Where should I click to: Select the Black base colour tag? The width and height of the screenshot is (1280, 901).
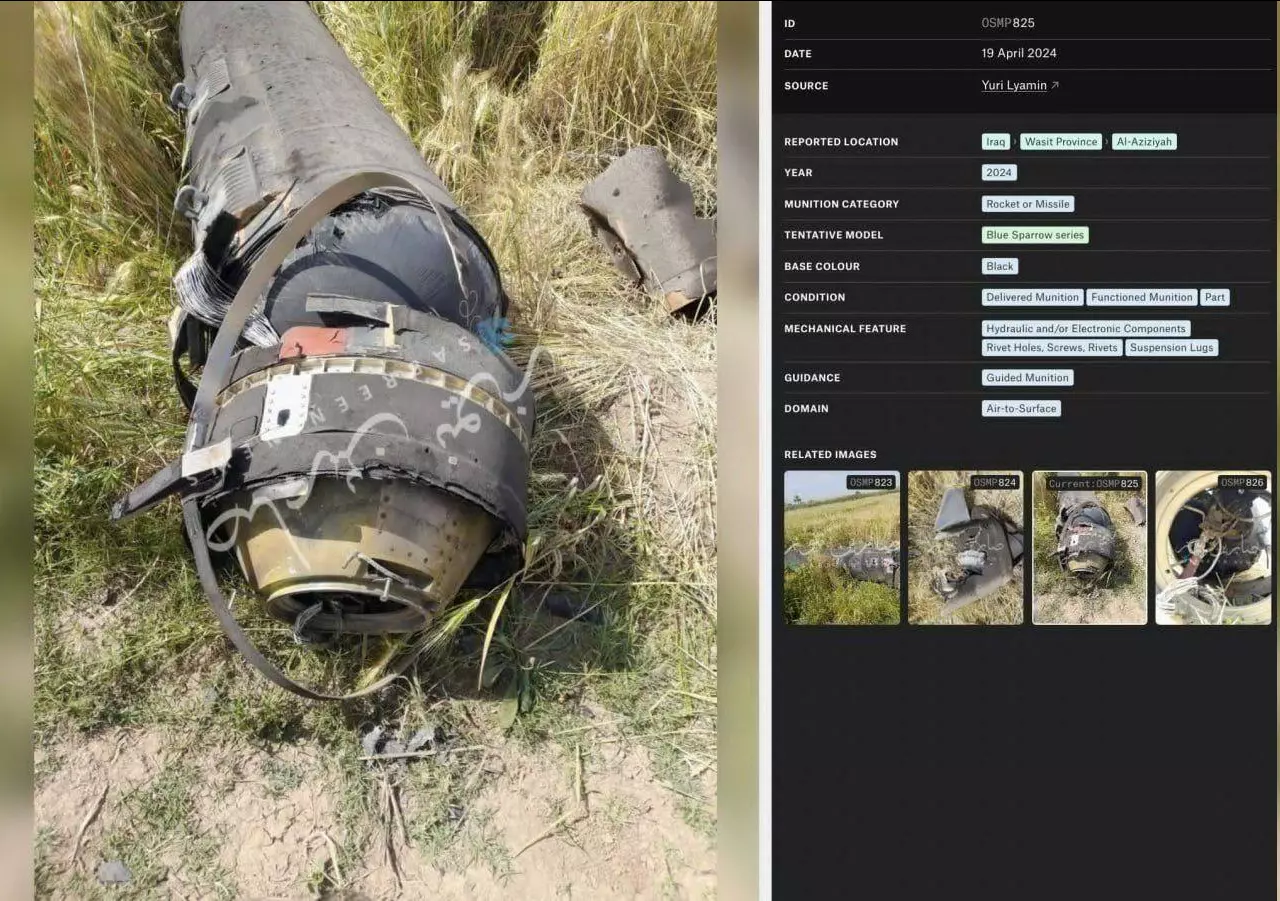[1000, 266]
